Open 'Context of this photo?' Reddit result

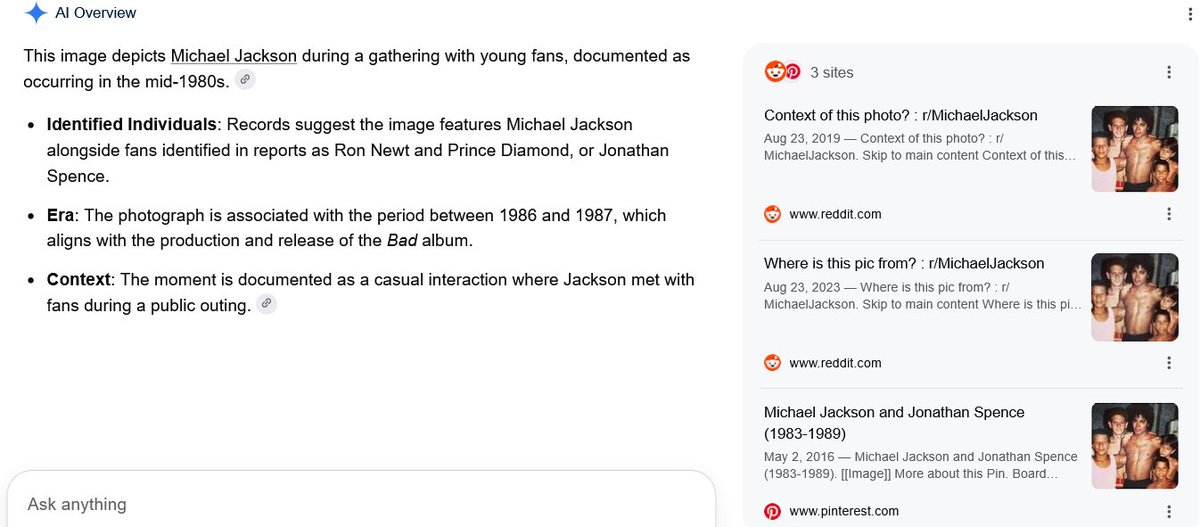[901, 115]
